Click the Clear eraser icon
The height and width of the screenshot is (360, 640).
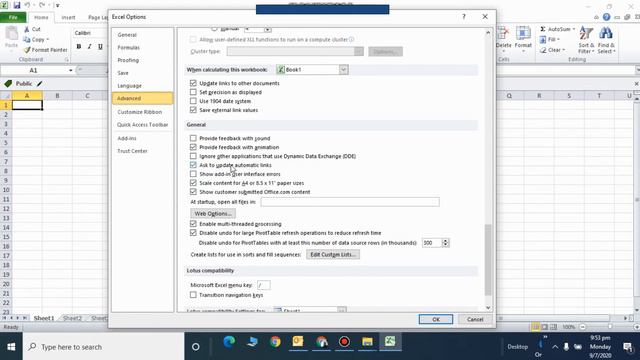[x=543, y=50]
